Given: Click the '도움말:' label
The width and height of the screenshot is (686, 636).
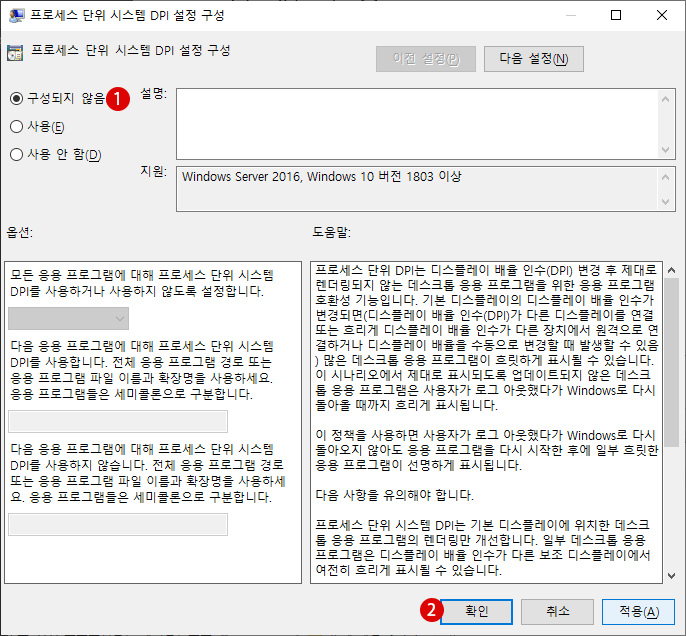Looking at the screenshot, I should coord(331,232).
